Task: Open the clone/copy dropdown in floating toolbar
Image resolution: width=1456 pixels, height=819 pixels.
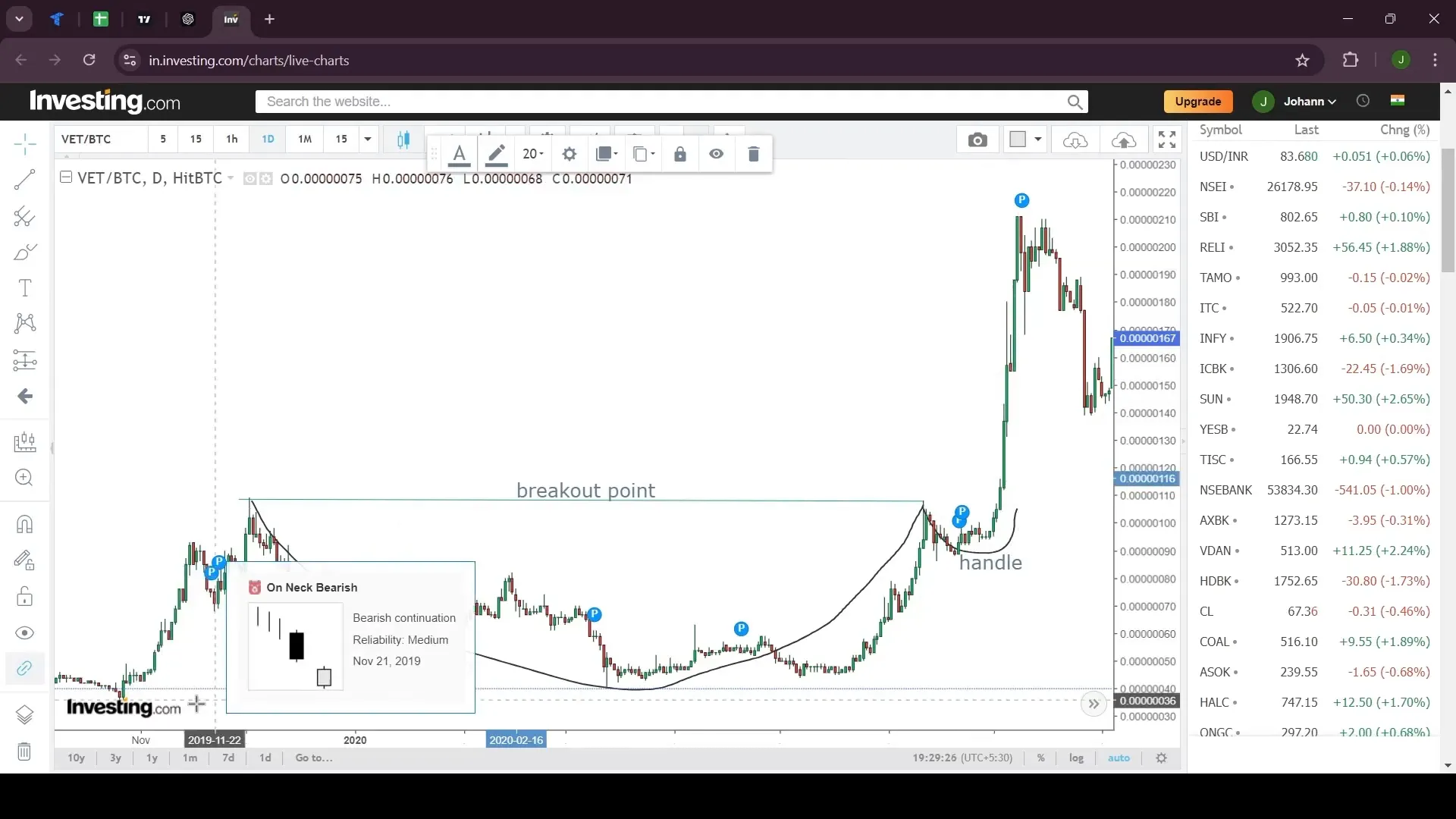Action: click(644, 155)
